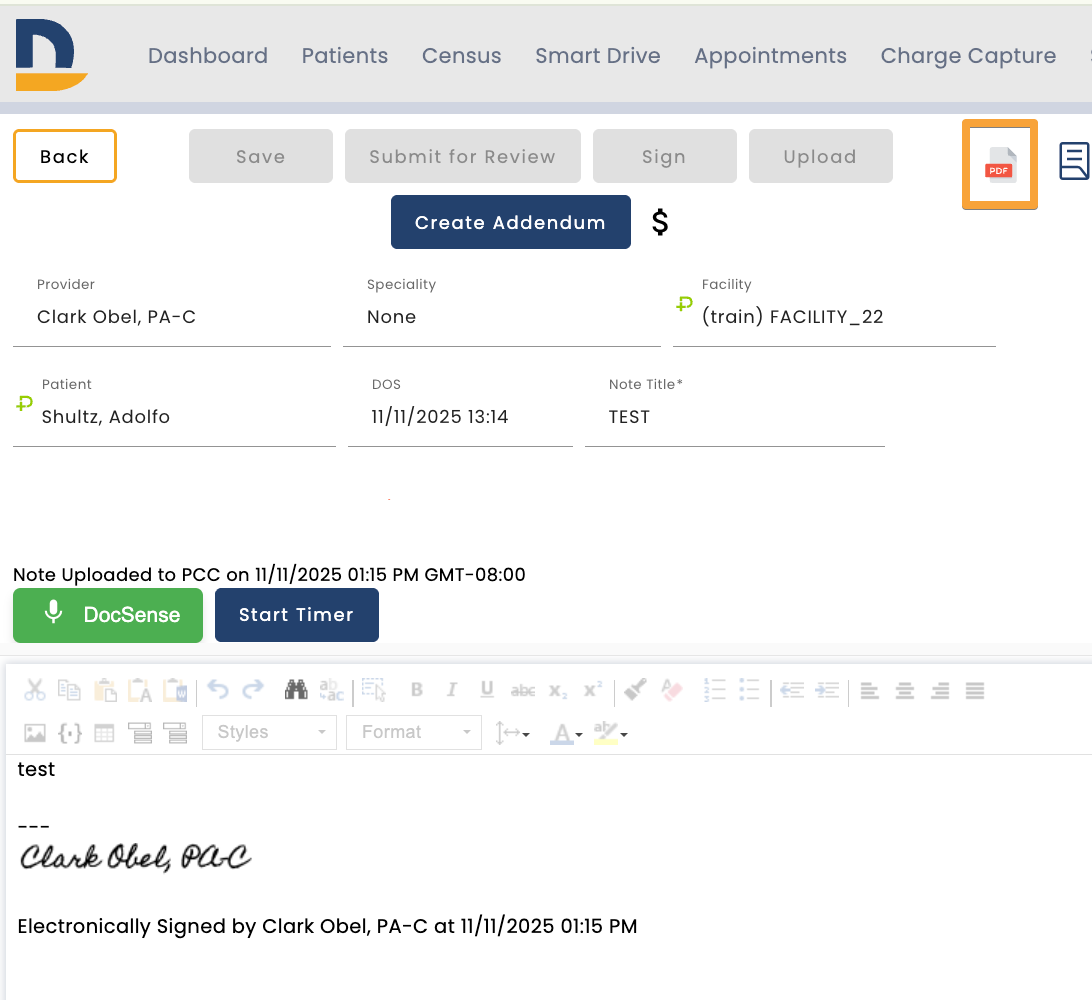Undo the last edit in editor
Image resolution: width=1092 pixels, height=1000 pixels.
pos(218,690)
